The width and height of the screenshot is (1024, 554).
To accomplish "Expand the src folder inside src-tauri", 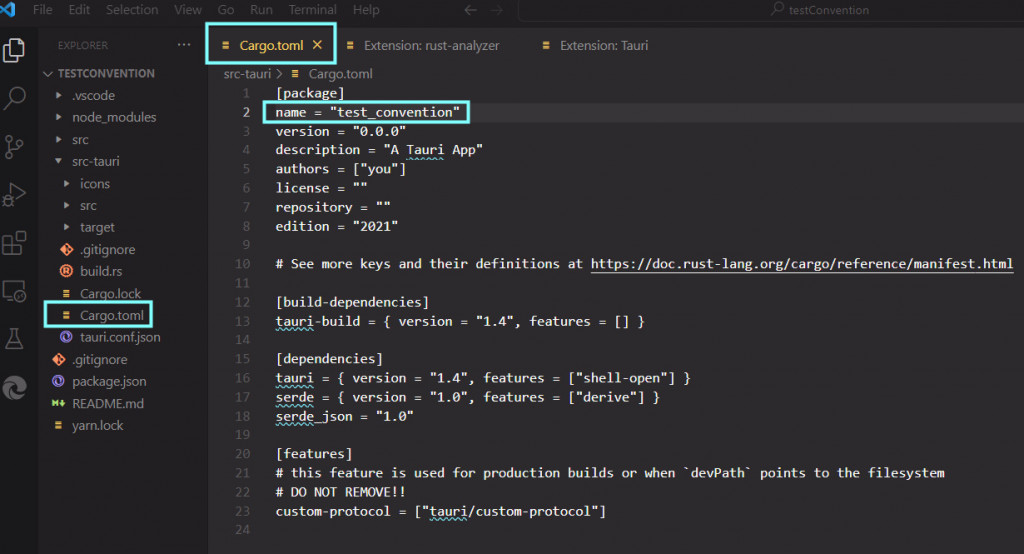I will tap(67, 205).
